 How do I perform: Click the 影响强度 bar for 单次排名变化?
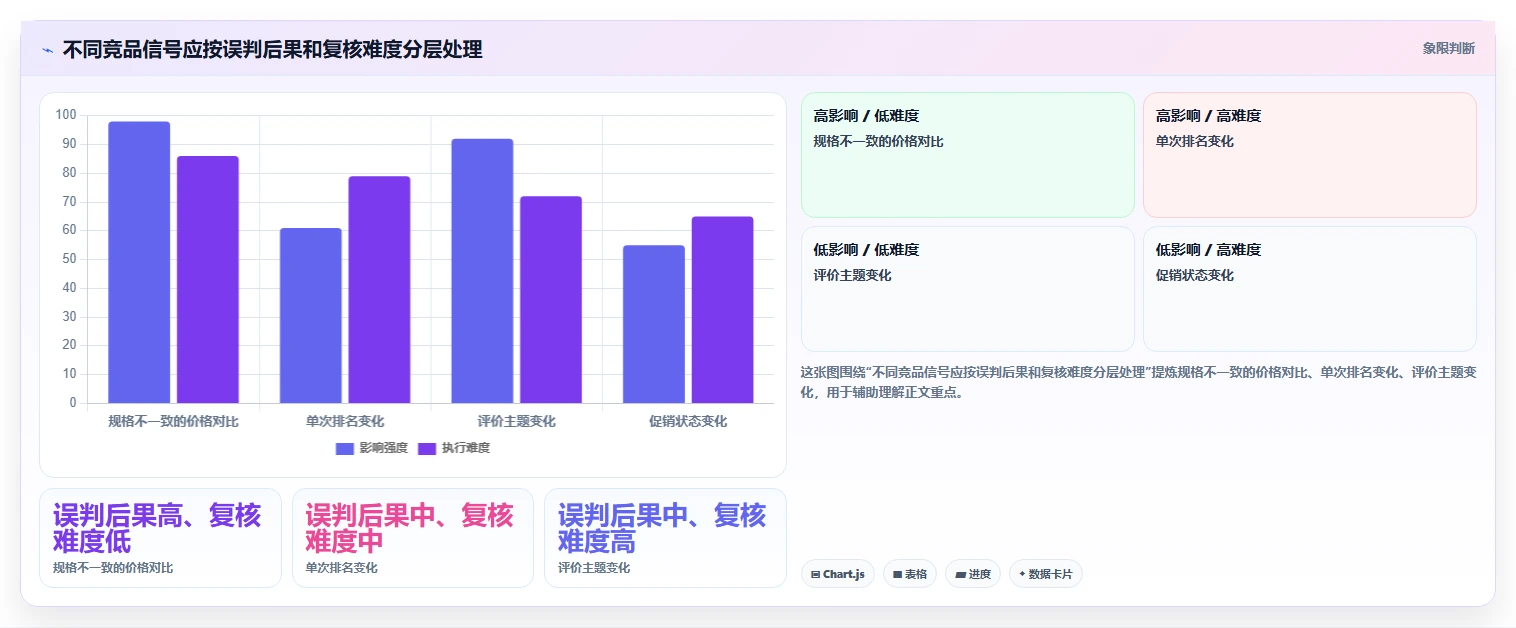[x=310, y=316]
